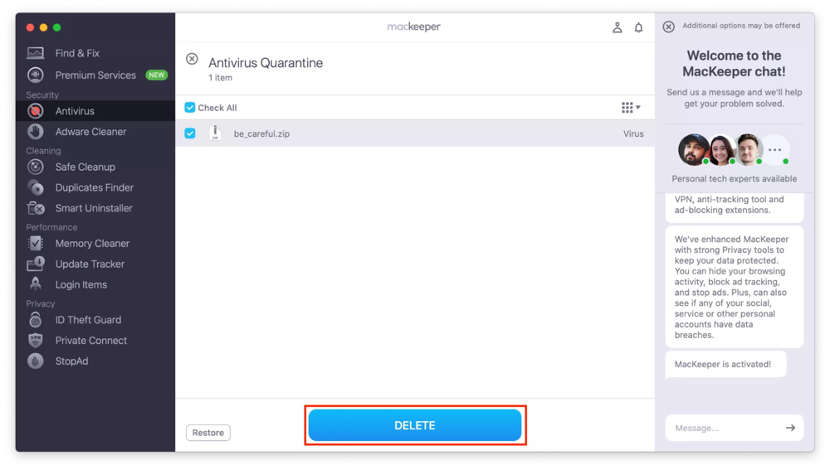Open the user account profile icon
Image resolution: width=830 pixels, height=470 pixels.
pos(617,28)
